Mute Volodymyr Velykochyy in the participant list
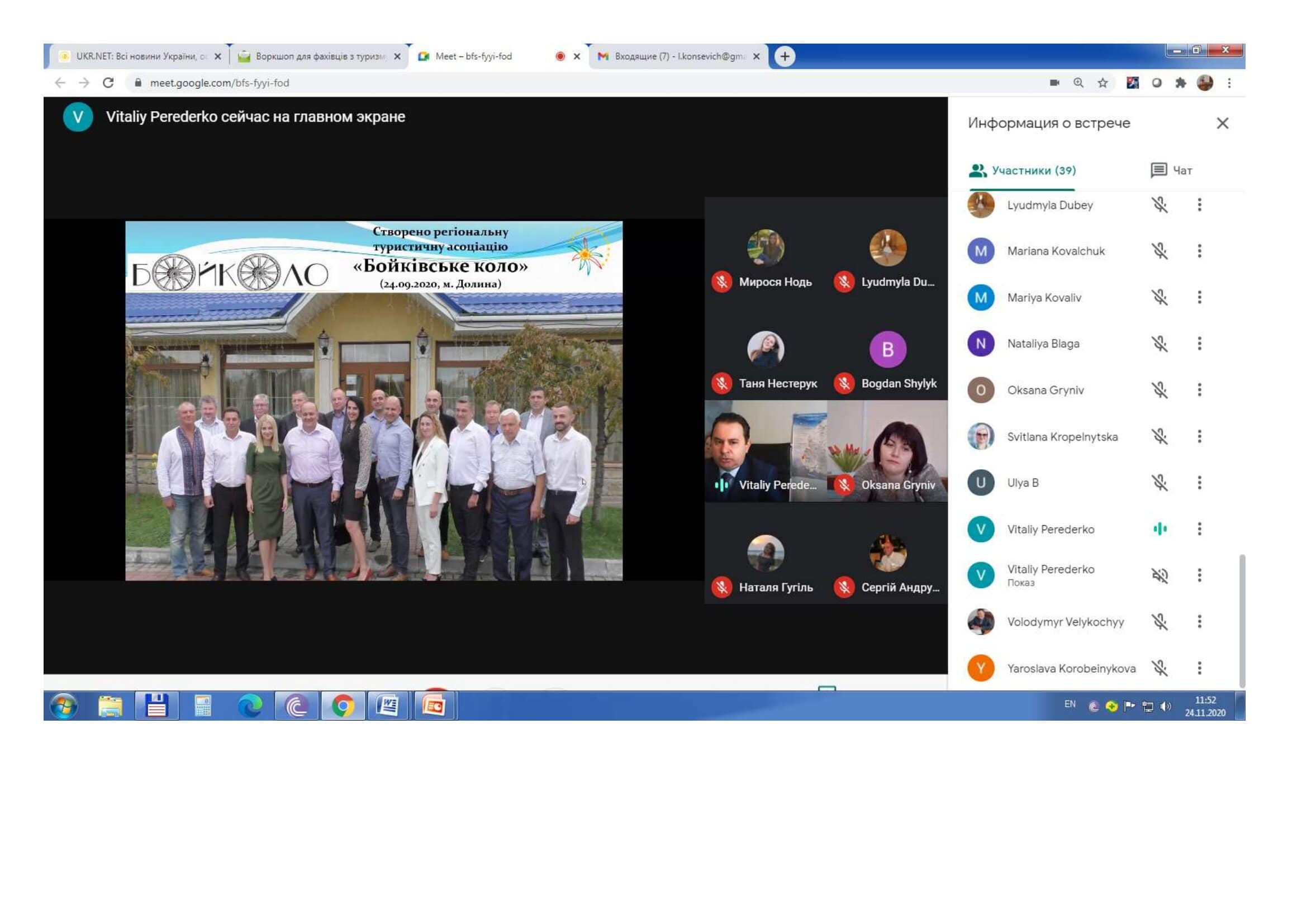The image size is (1307, 924). click(x=1159, y=622)
